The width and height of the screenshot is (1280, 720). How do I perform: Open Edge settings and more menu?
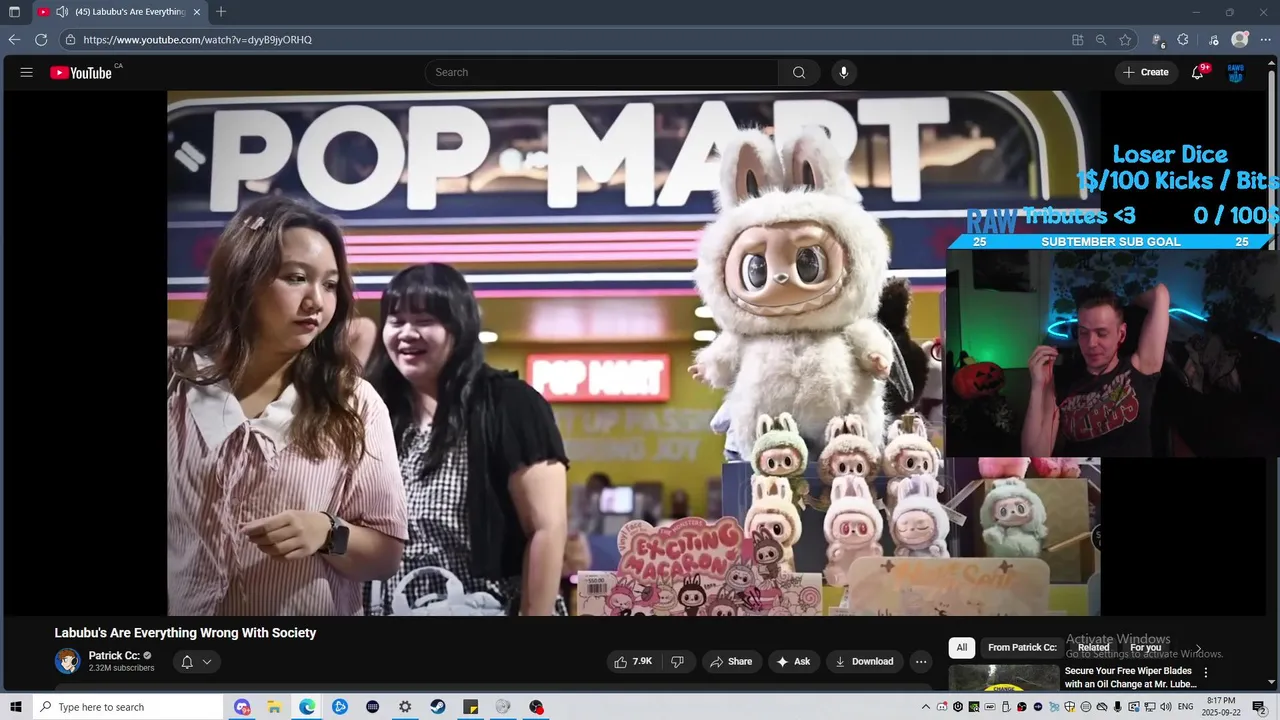[1265, 40]
